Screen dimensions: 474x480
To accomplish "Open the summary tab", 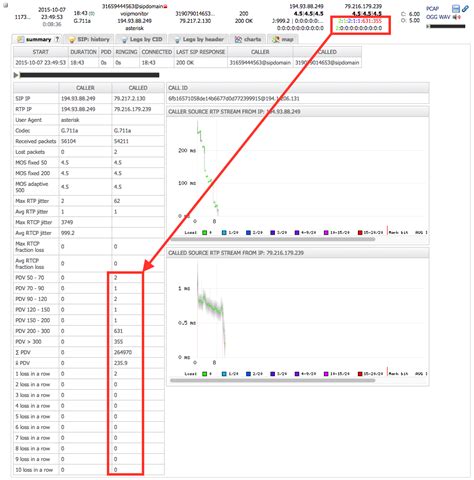I will (37, 39).
